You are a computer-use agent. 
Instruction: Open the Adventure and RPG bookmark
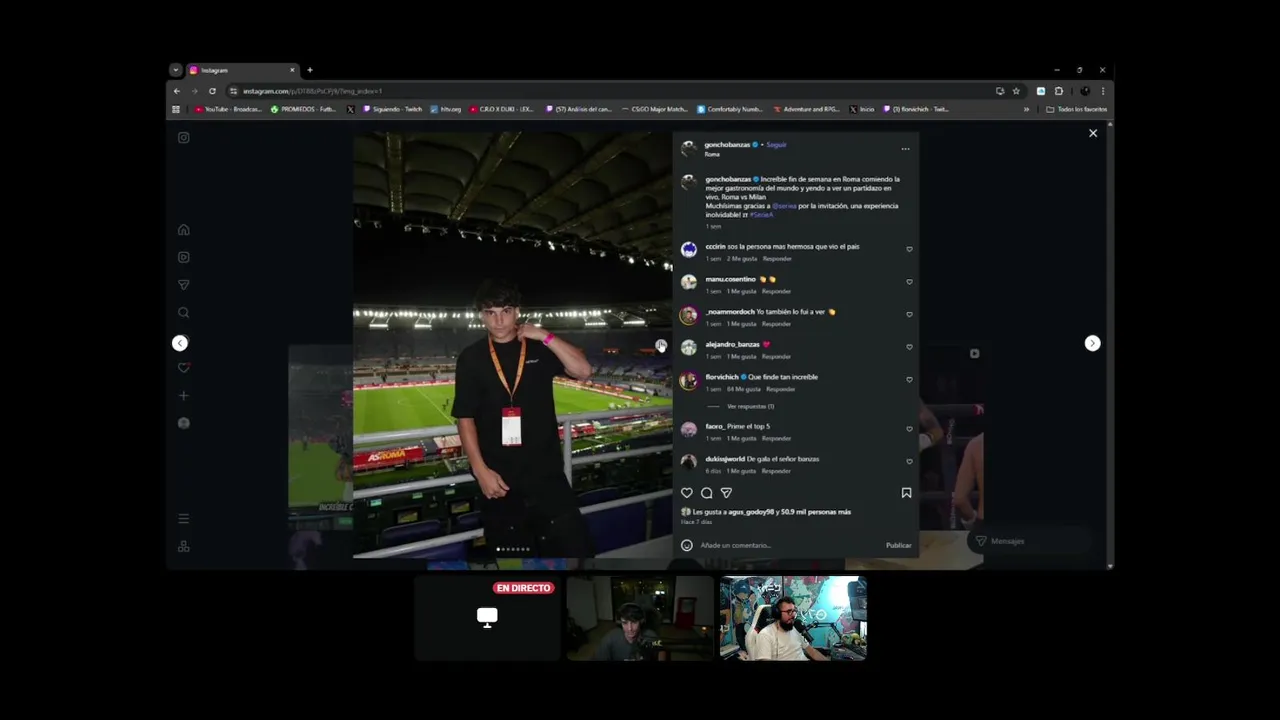coord(806,109)
